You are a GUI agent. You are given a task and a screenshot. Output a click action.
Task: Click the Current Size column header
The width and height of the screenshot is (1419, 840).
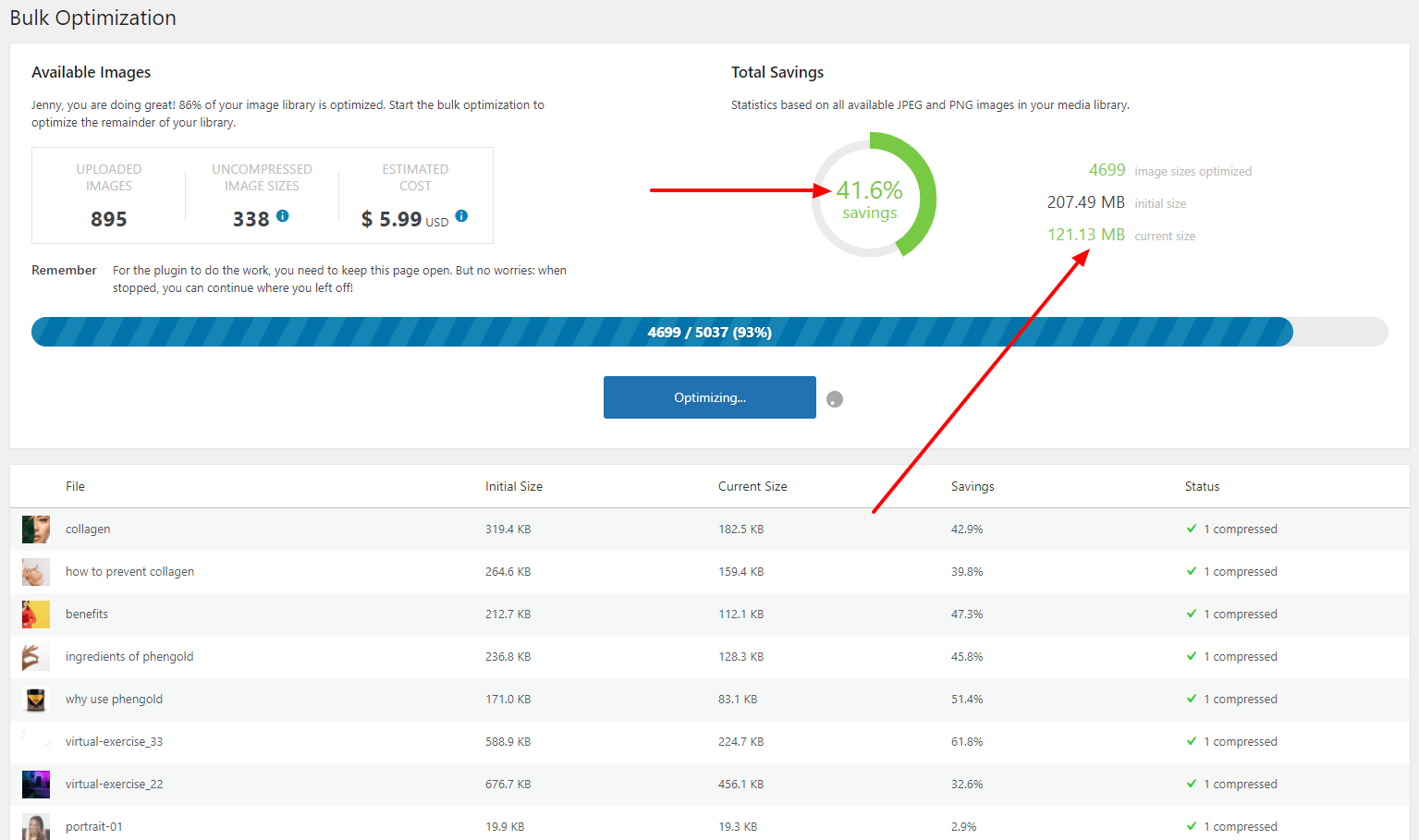tap(752, 486)
